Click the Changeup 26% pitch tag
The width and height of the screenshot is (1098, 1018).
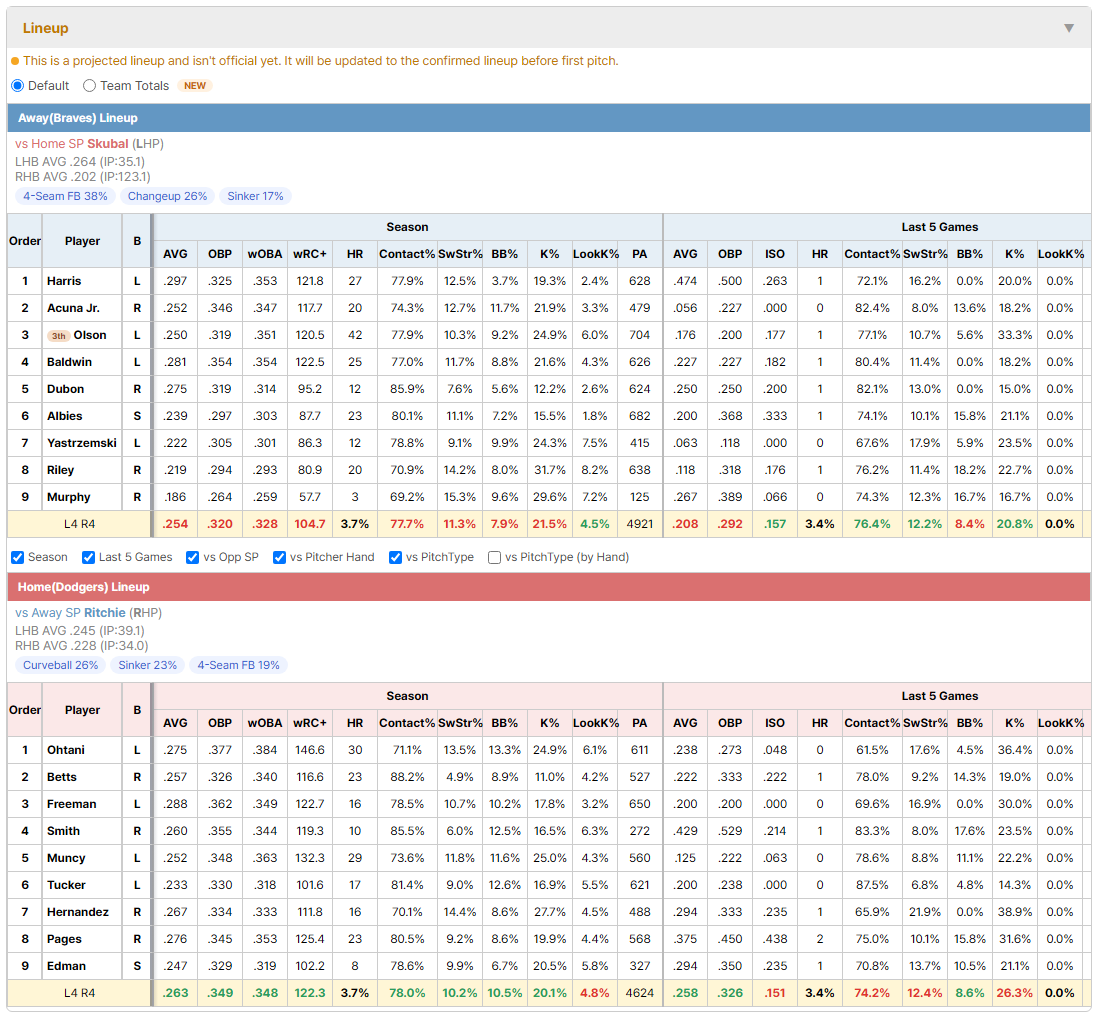coord(167,196)
